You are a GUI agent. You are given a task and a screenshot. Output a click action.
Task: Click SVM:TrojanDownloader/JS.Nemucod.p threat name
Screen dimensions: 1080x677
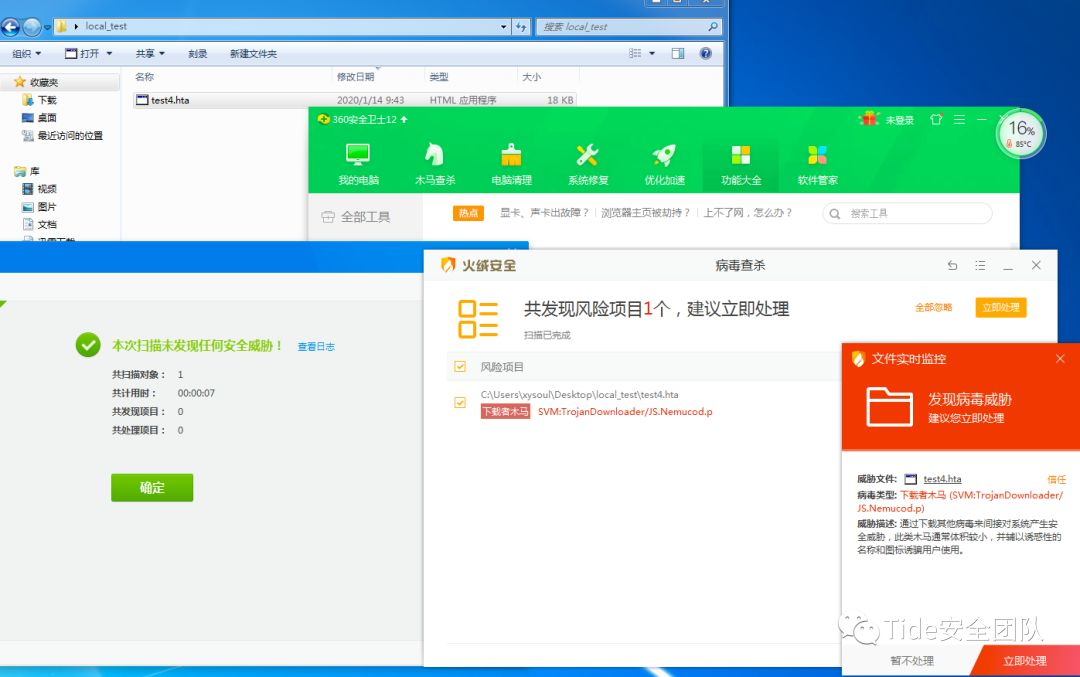(625, 412)
